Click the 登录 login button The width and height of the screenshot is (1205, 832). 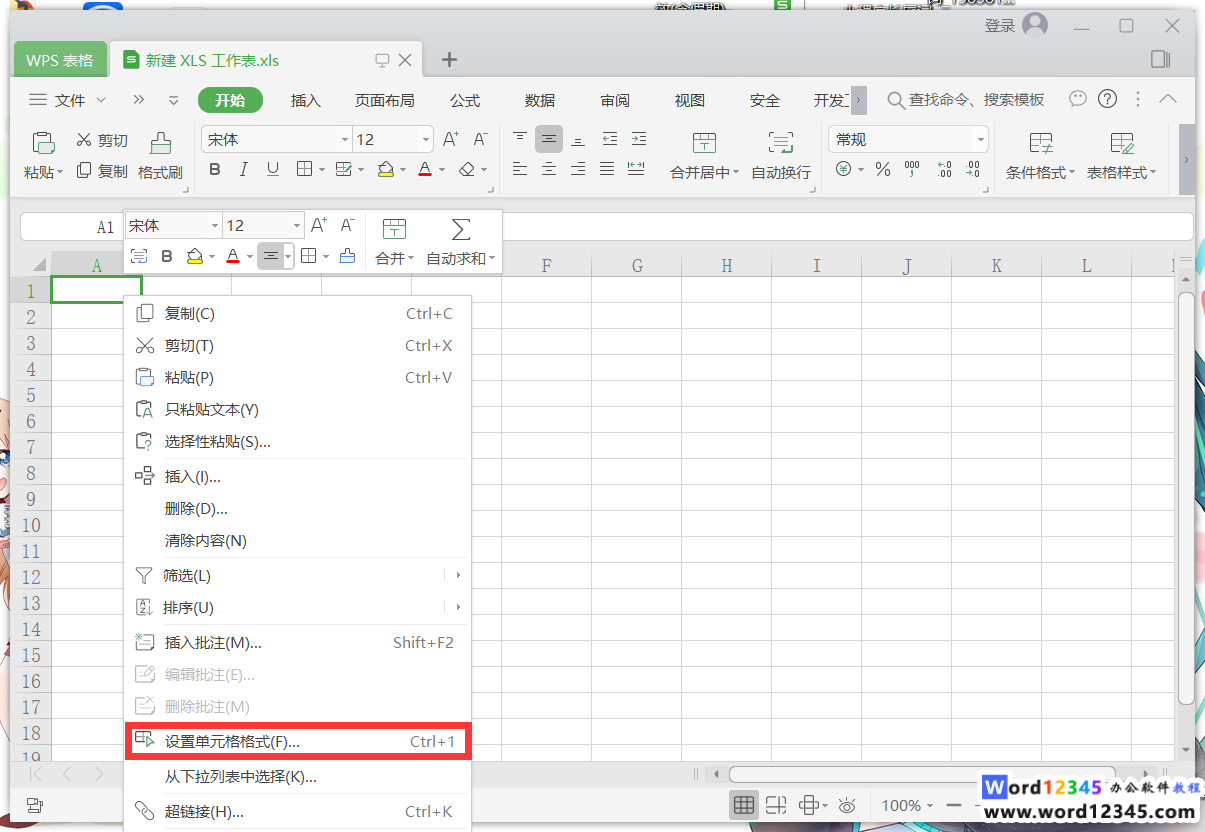click(x=1000, y=26)
